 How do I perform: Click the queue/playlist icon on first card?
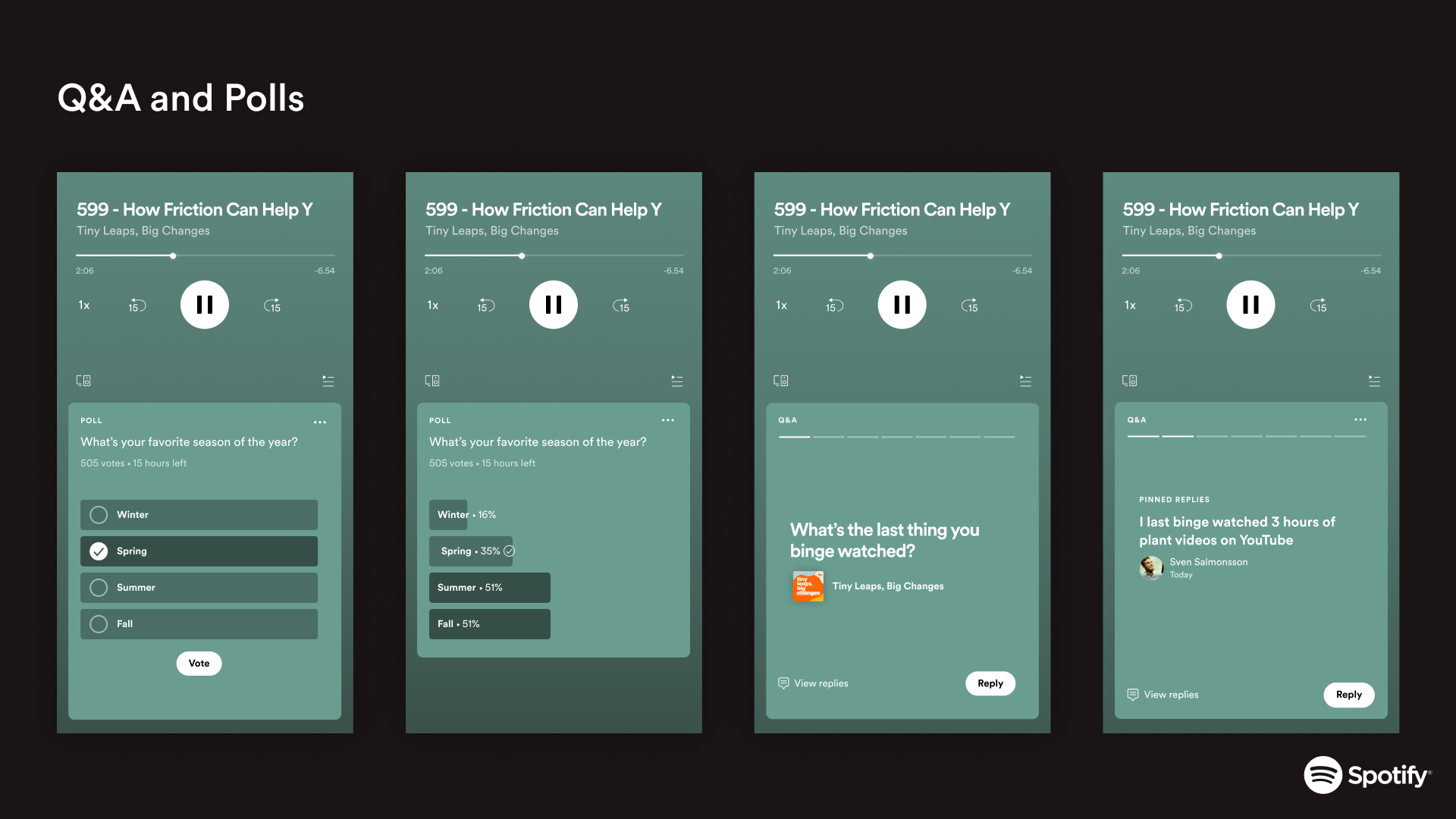pyautogui.click(x=328, y=380)
